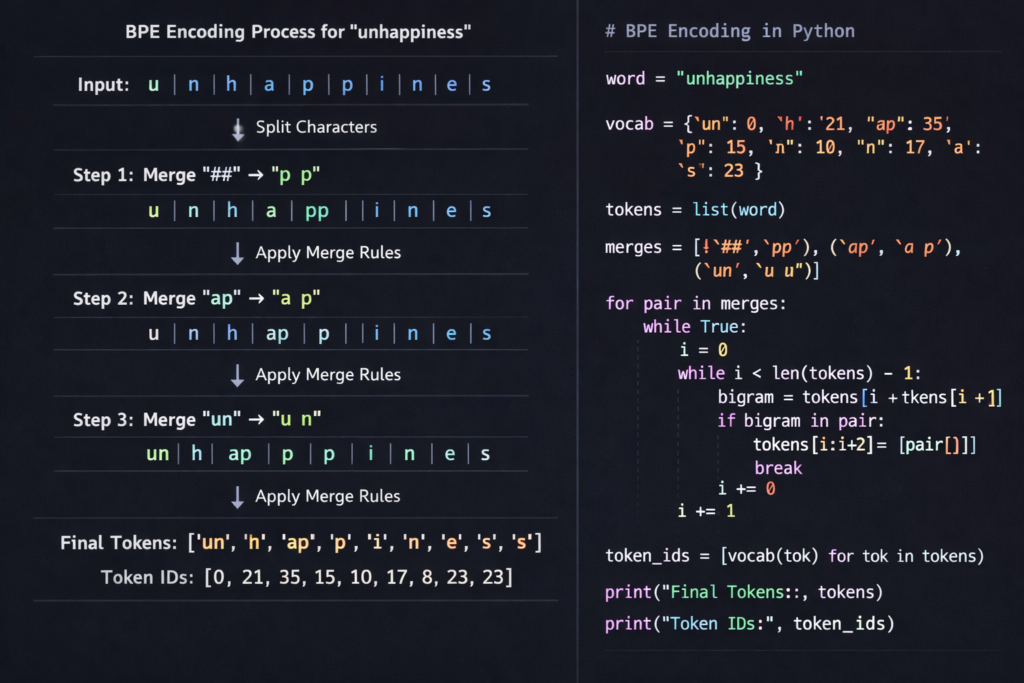Click the "# BPE Encoding in Python" comment
The height and width of the screenshot is (683, 1024).
coord(729,31)
